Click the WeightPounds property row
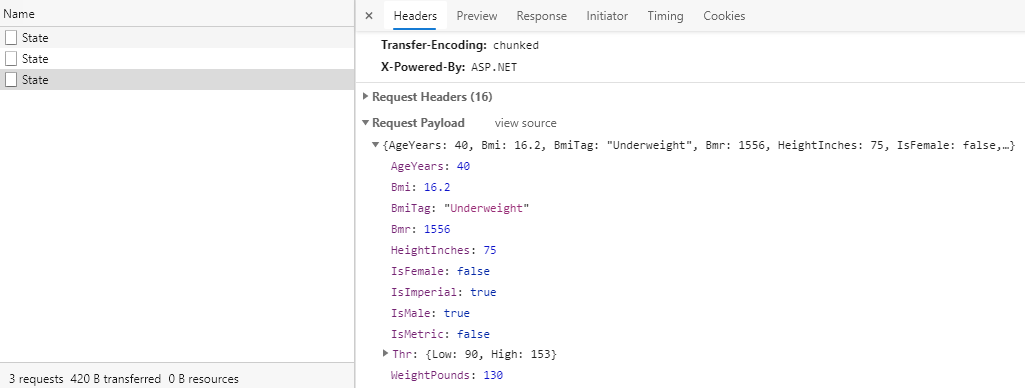 click(x=446, y=375)
